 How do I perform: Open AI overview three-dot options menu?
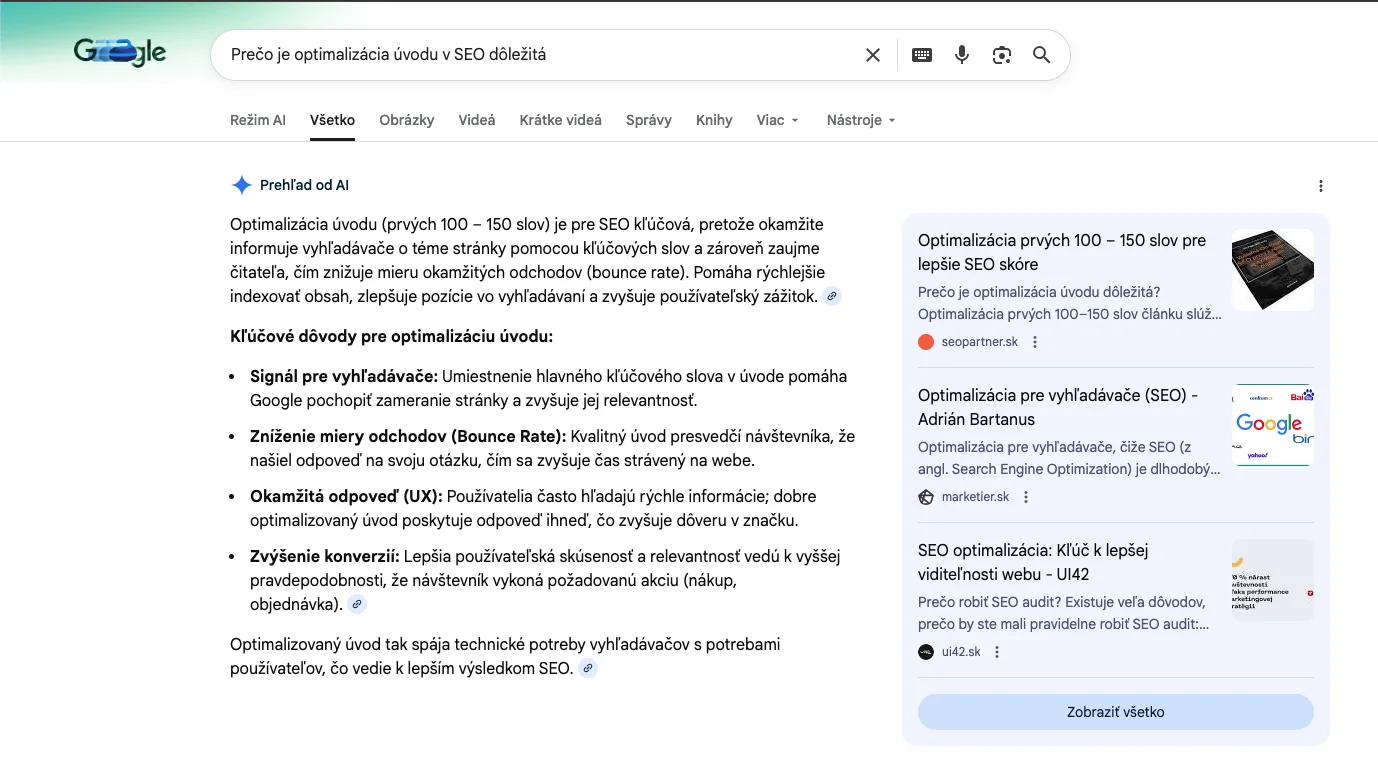1321,186
